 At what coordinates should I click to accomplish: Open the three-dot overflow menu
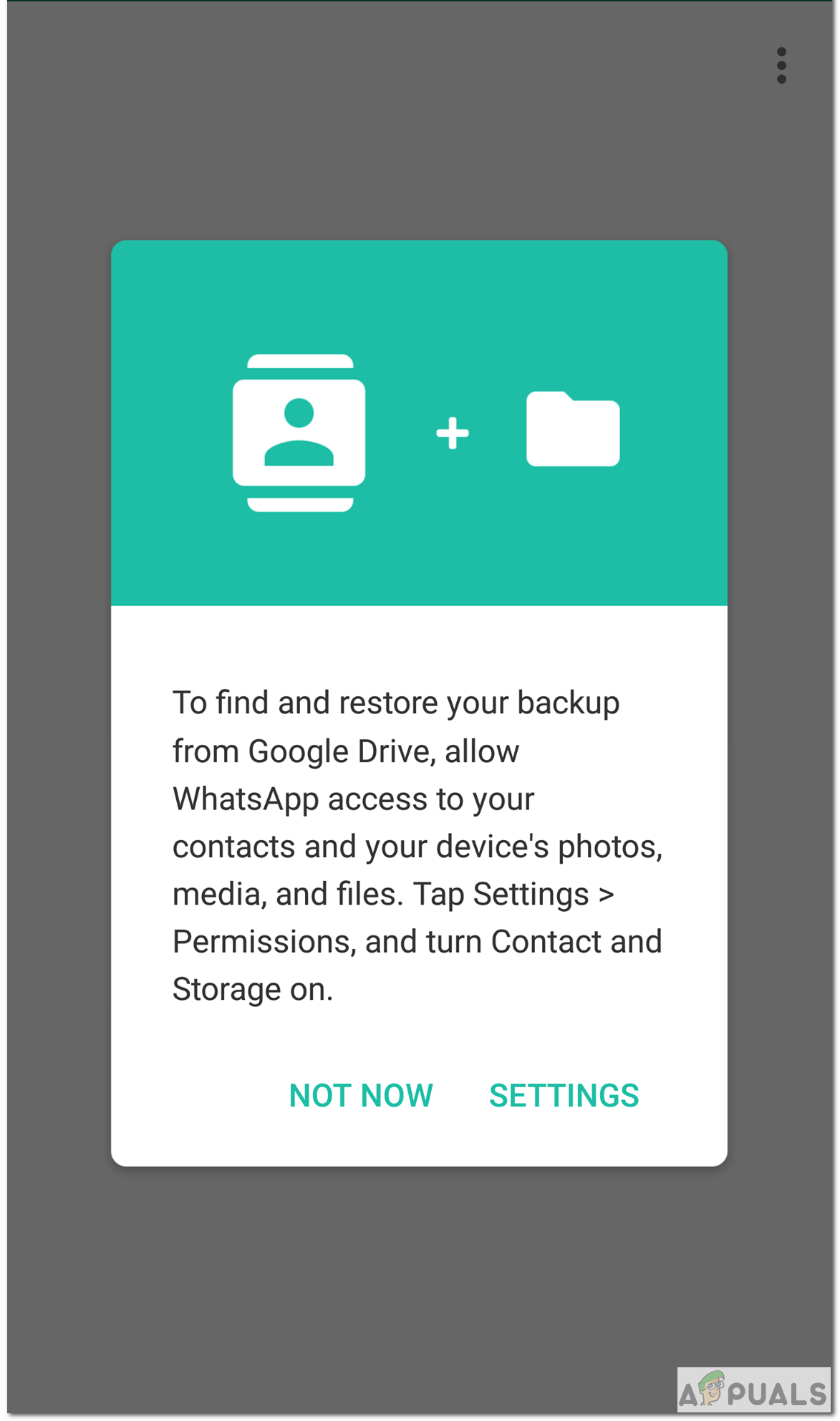click(x=781, y=66)
